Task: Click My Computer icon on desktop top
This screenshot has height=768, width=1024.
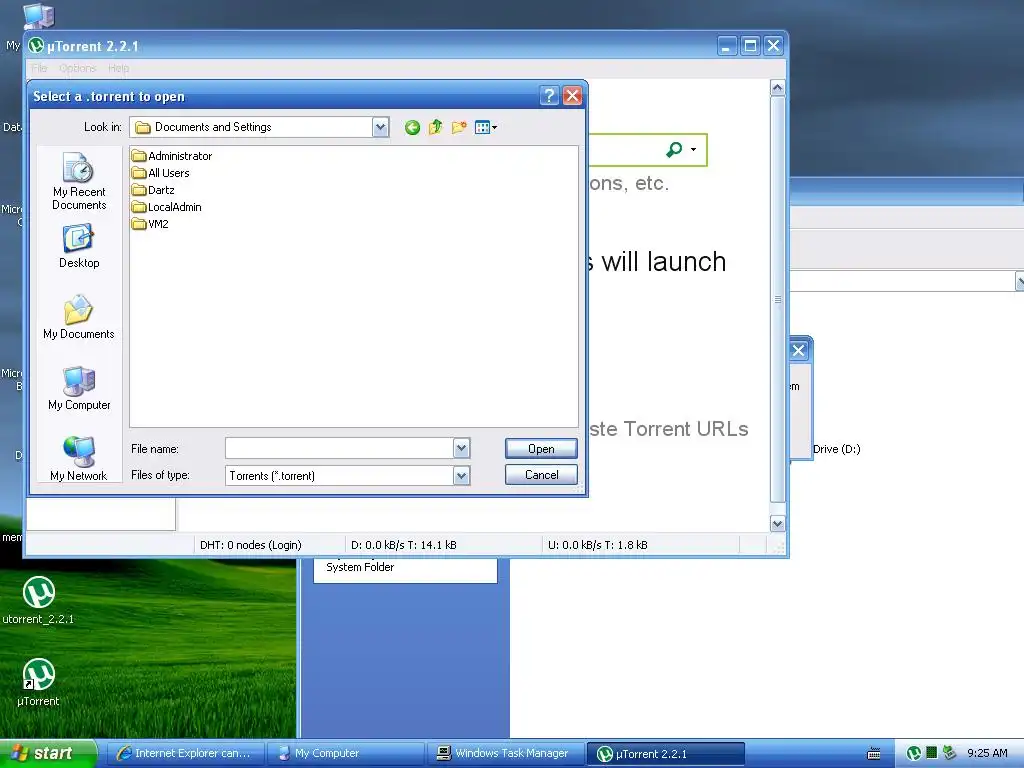Action: coord(38,16)
